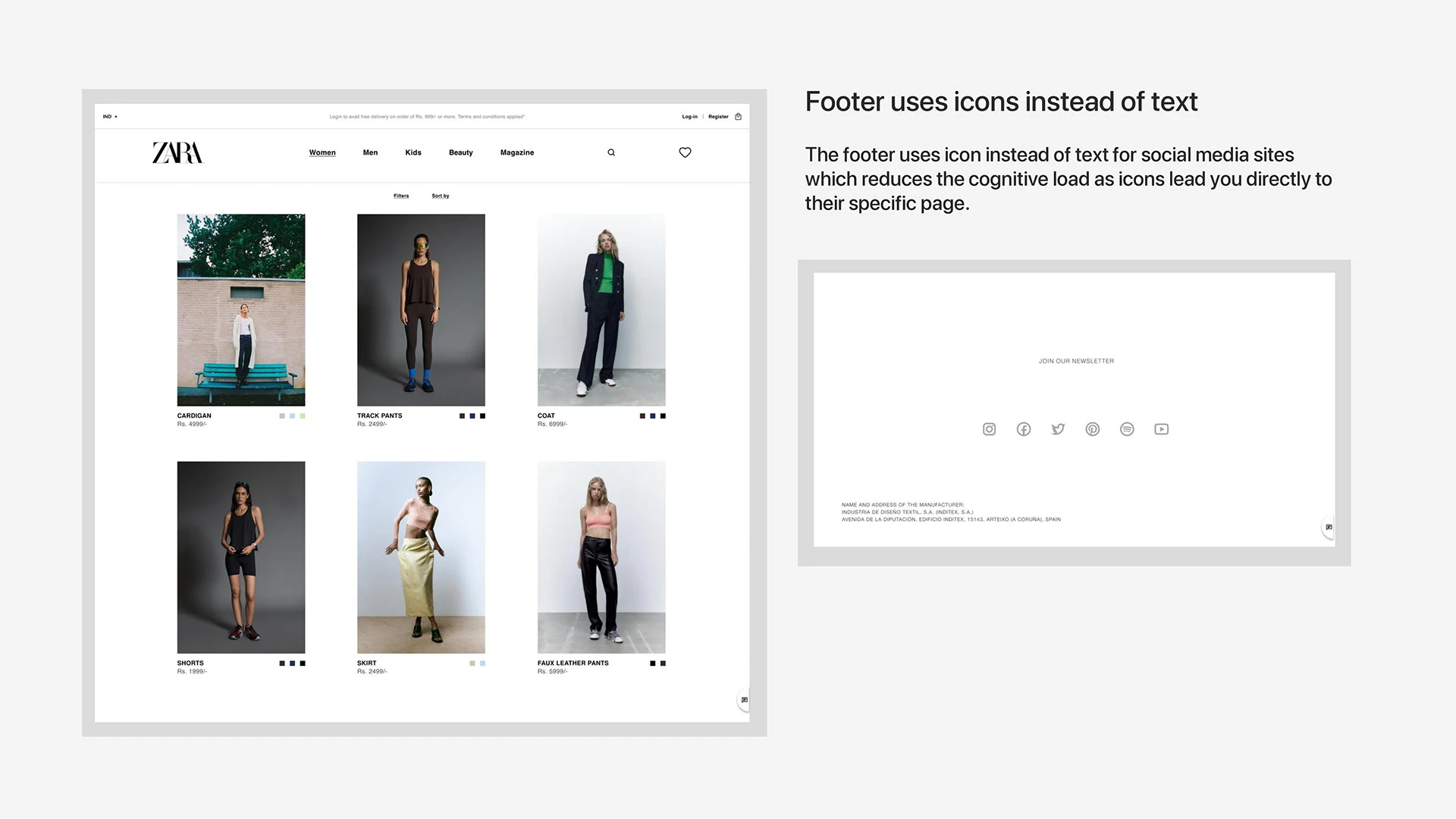Open the chat icon on product page

tap(745, 700)
